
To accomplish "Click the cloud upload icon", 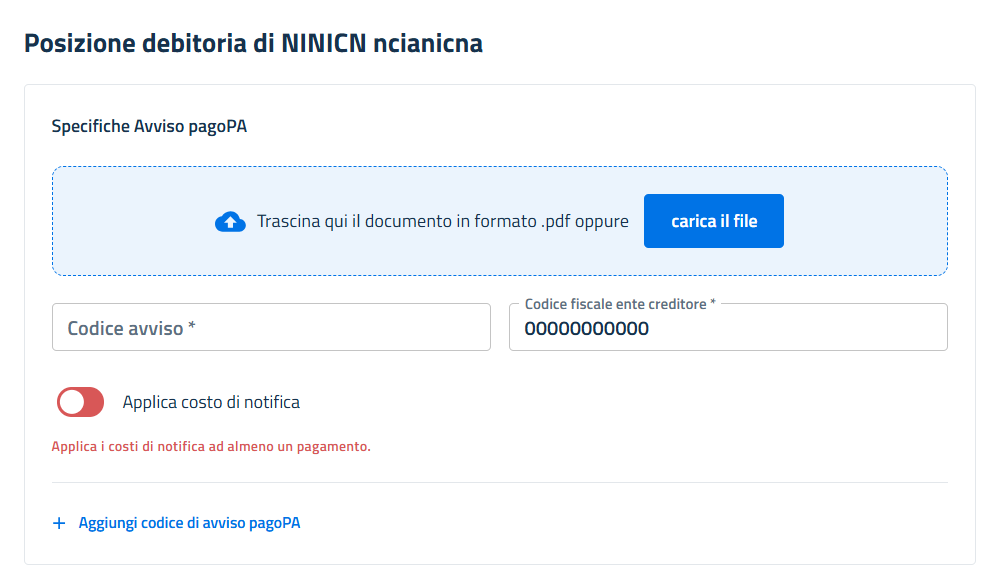I will click(230, 222).
